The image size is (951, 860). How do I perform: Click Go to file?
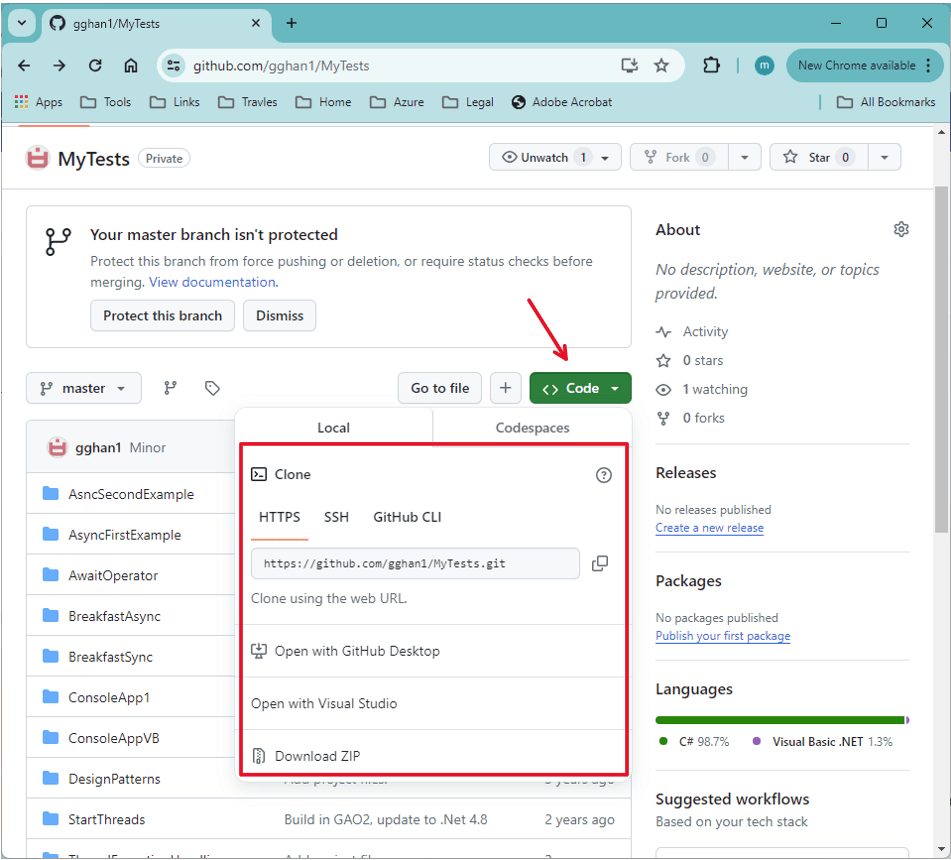click(440, 388)
